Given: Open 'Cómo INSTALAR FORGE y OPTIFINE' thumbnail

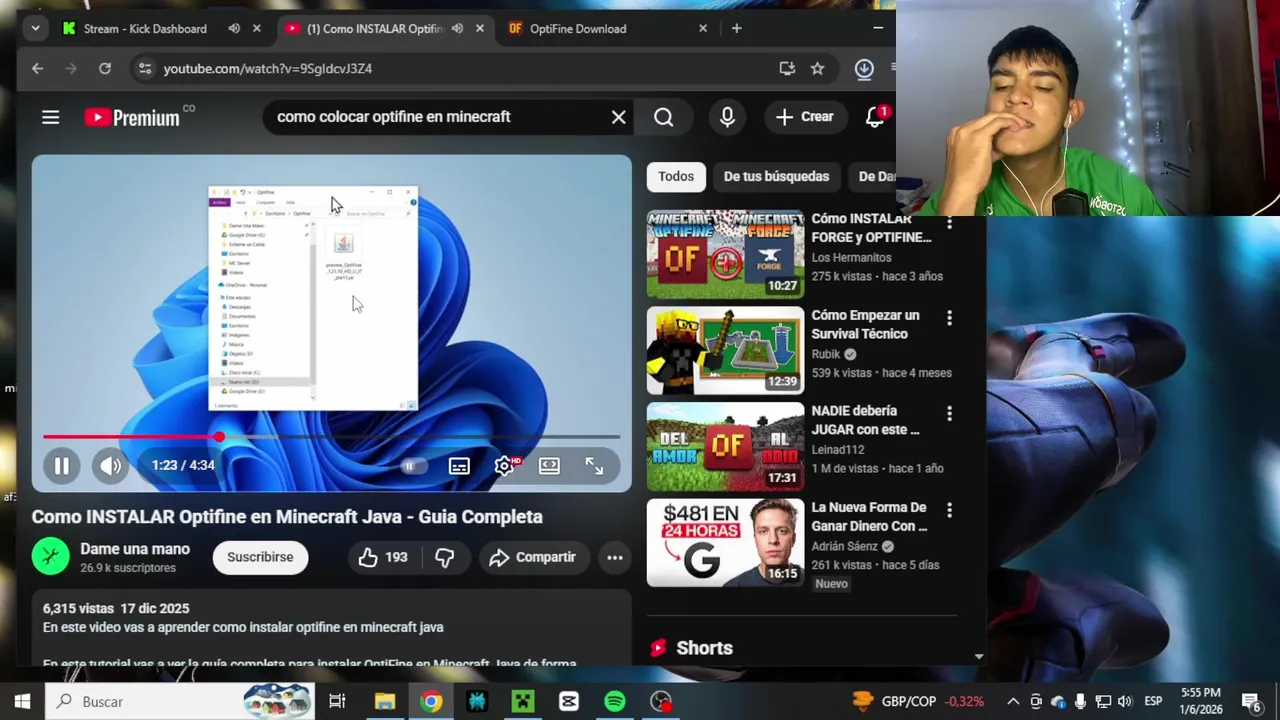Looking at the screenshot, I should click(725, 254).
